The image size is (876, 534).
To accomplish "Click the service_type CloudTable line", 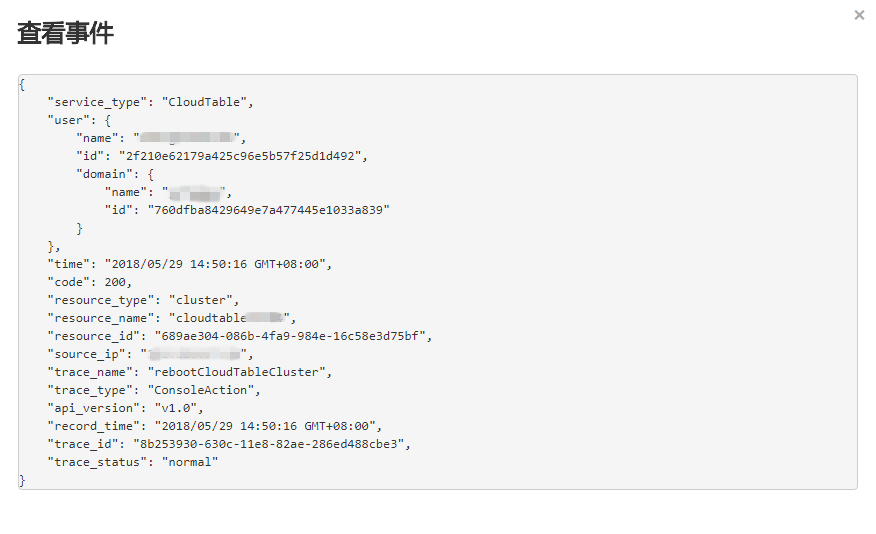I will coord(150,102).
